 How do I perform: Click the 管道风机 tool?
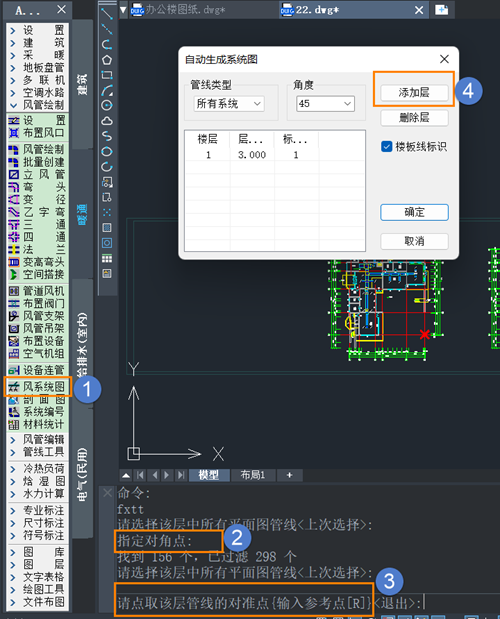pyautogui.click(x=37, y=291)
